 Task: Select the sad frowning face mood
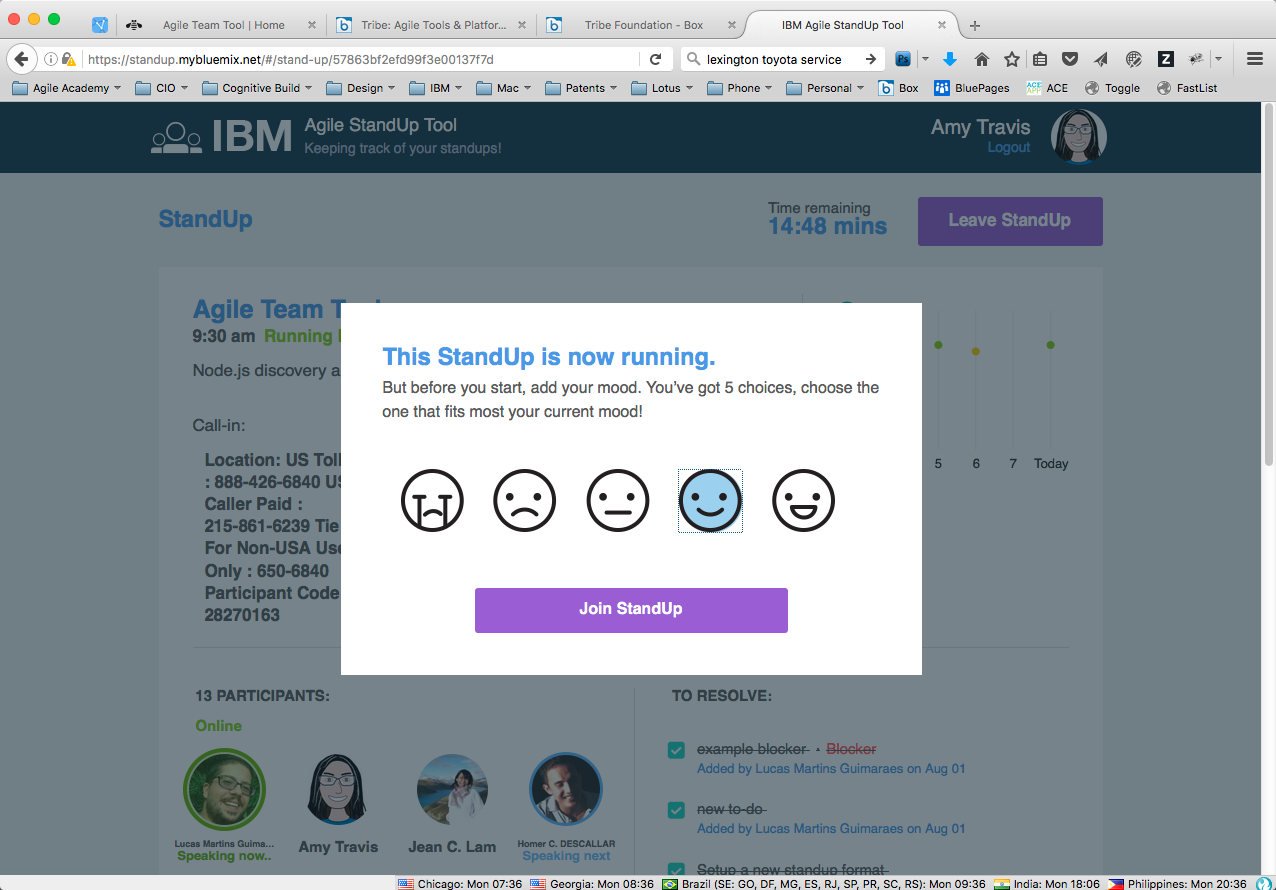pos(525,501)
